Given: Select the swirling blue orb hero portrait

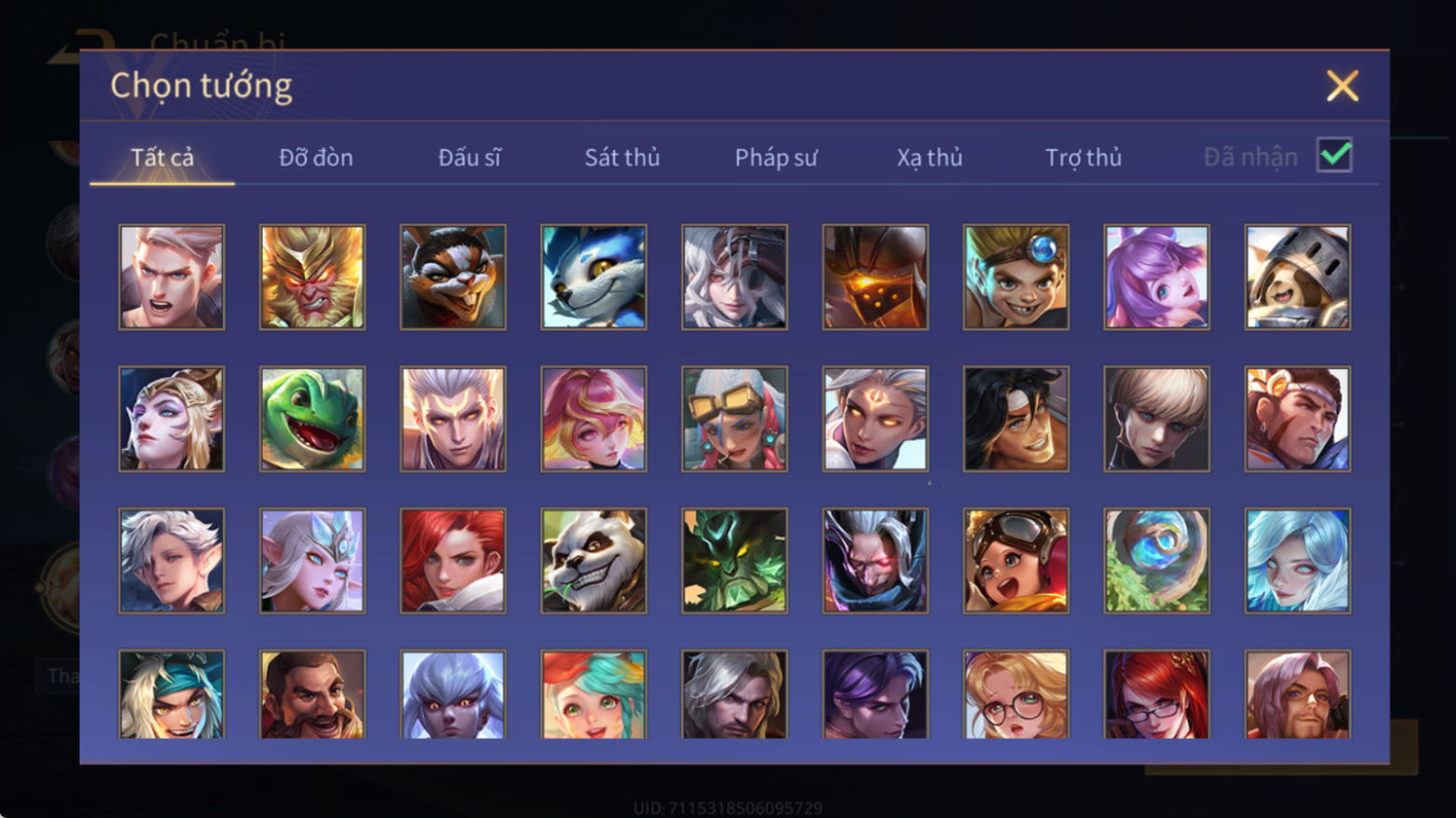Looking at the screenshot, I should [1157, 560].
